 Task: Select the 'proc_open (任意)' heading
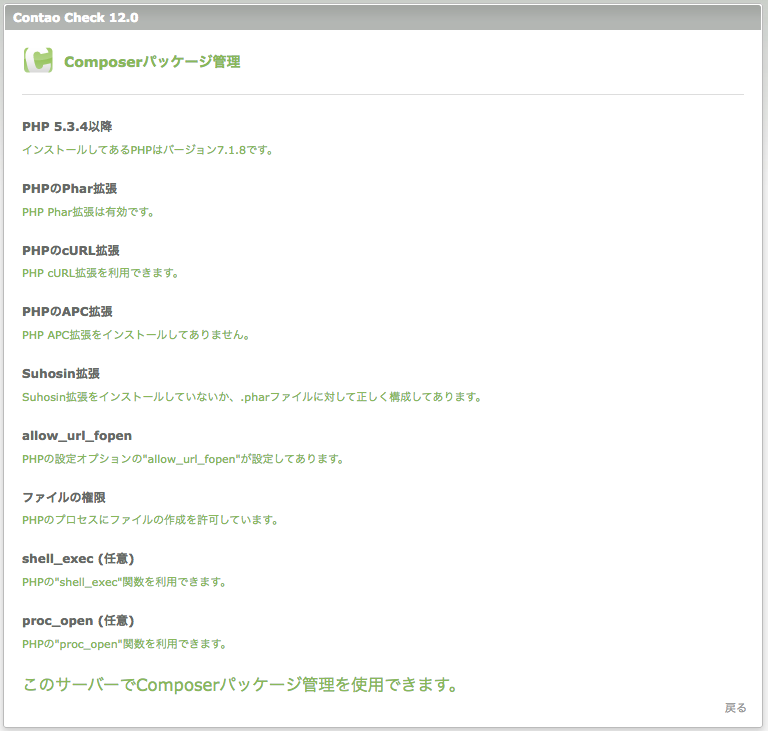point(78,621)
